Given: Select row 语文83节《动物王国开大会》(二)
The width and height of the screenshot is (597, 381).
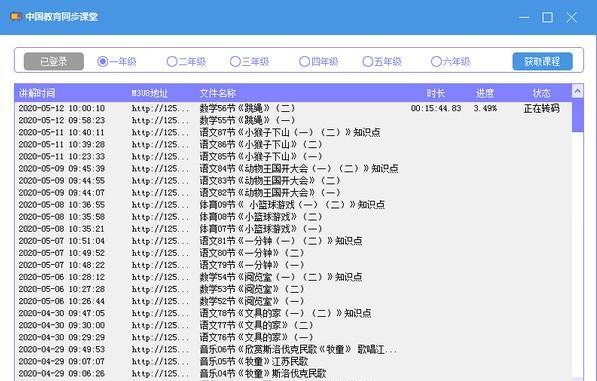Looking at the screenshot, I should [293, 180].
